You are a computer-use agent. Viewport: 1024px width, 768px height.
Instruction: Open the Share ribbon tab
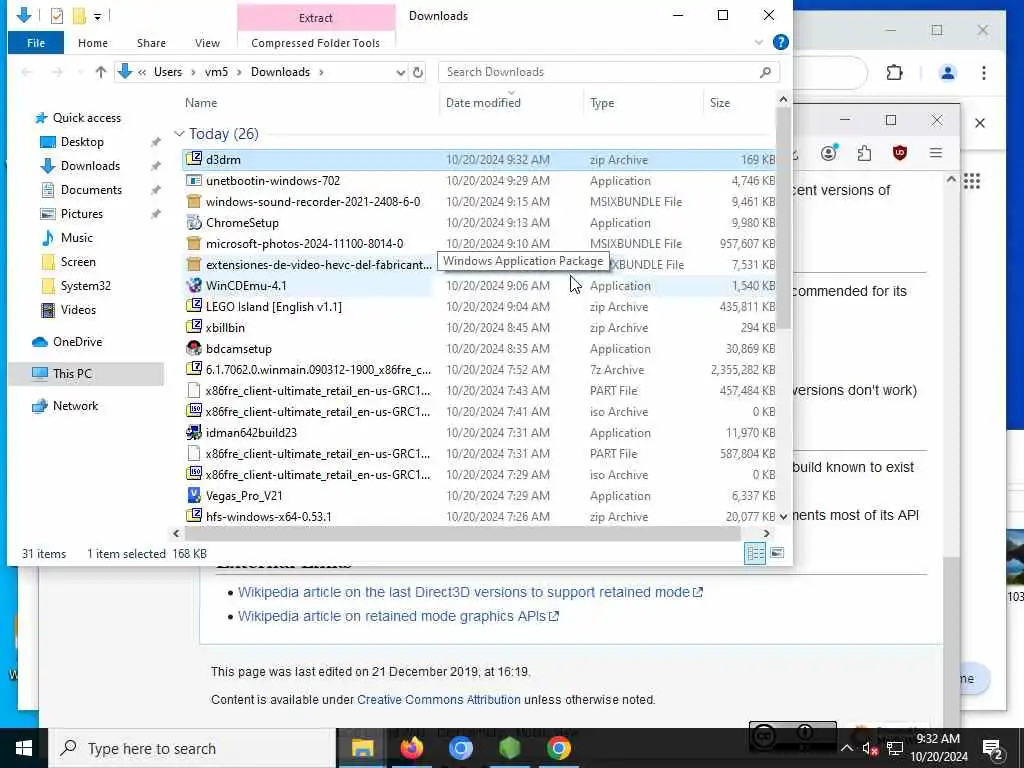(x=152, y=43)
